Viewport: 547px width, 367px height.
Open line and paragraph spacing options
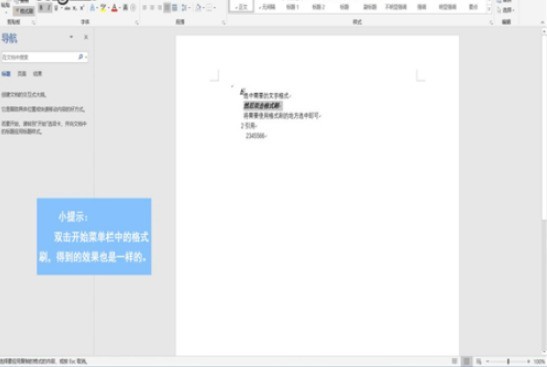pos(184,8)
